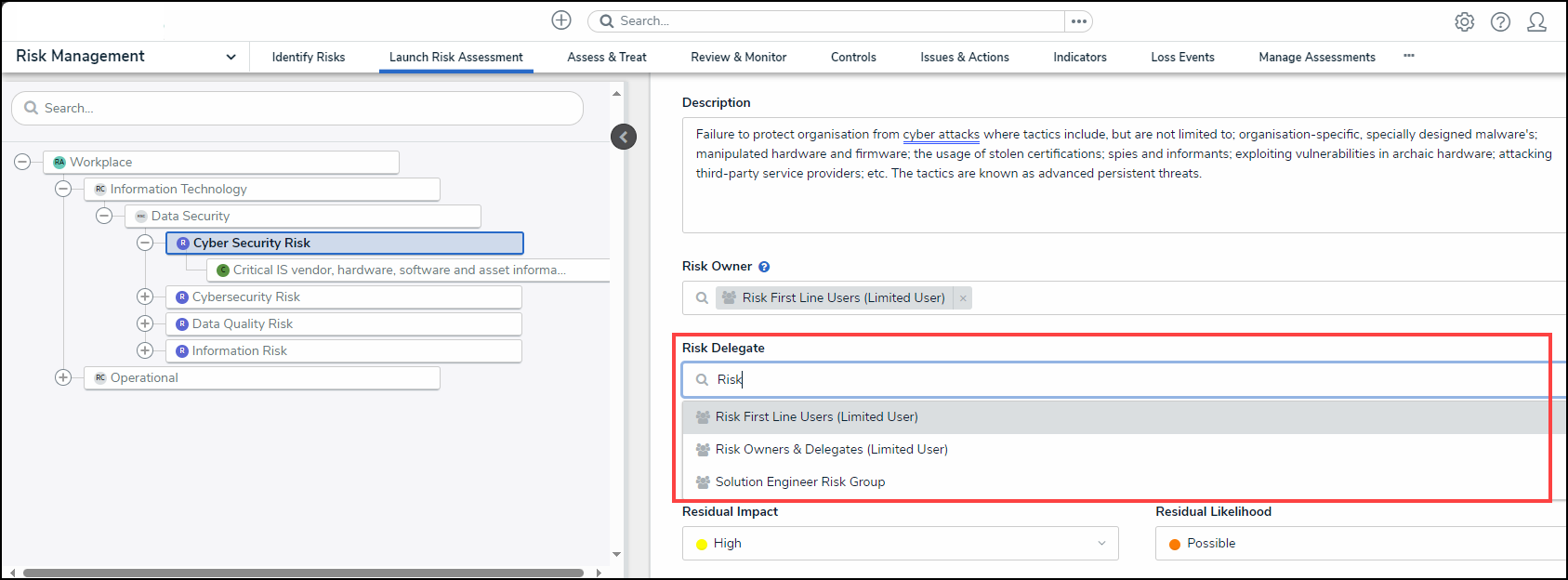Click the tree panel search field

297,108
